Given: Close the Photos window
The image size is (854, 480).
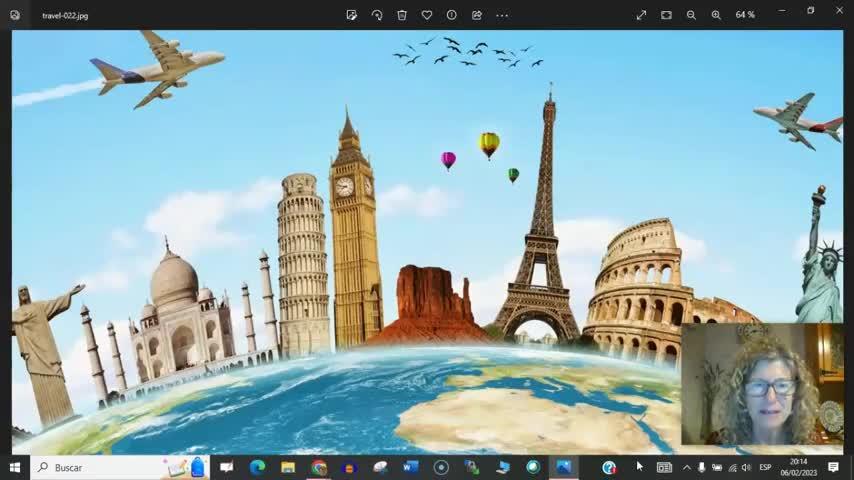Looking at the screenshot, I should tap(839, 10).
